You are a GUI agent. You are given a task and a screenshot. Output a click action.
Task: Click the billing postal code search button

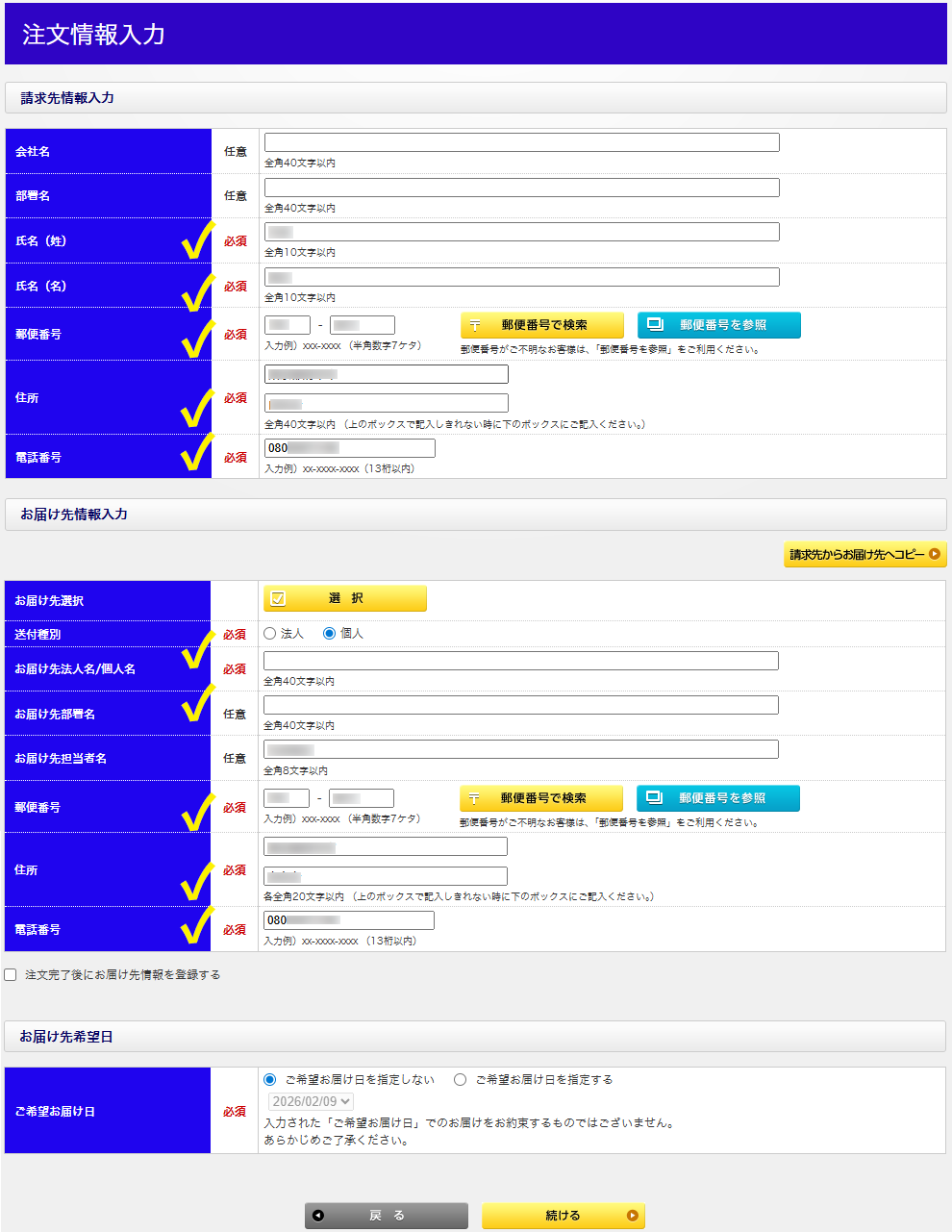pyautogui.click(x=541, y=325)
